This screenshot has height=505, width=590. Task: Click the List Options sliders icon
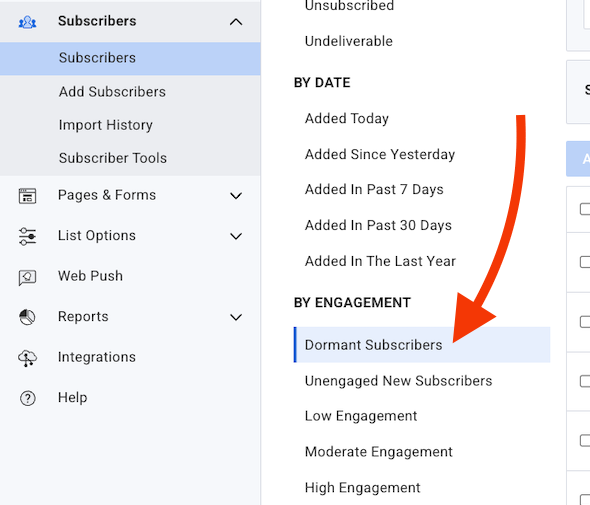point(27,236)
